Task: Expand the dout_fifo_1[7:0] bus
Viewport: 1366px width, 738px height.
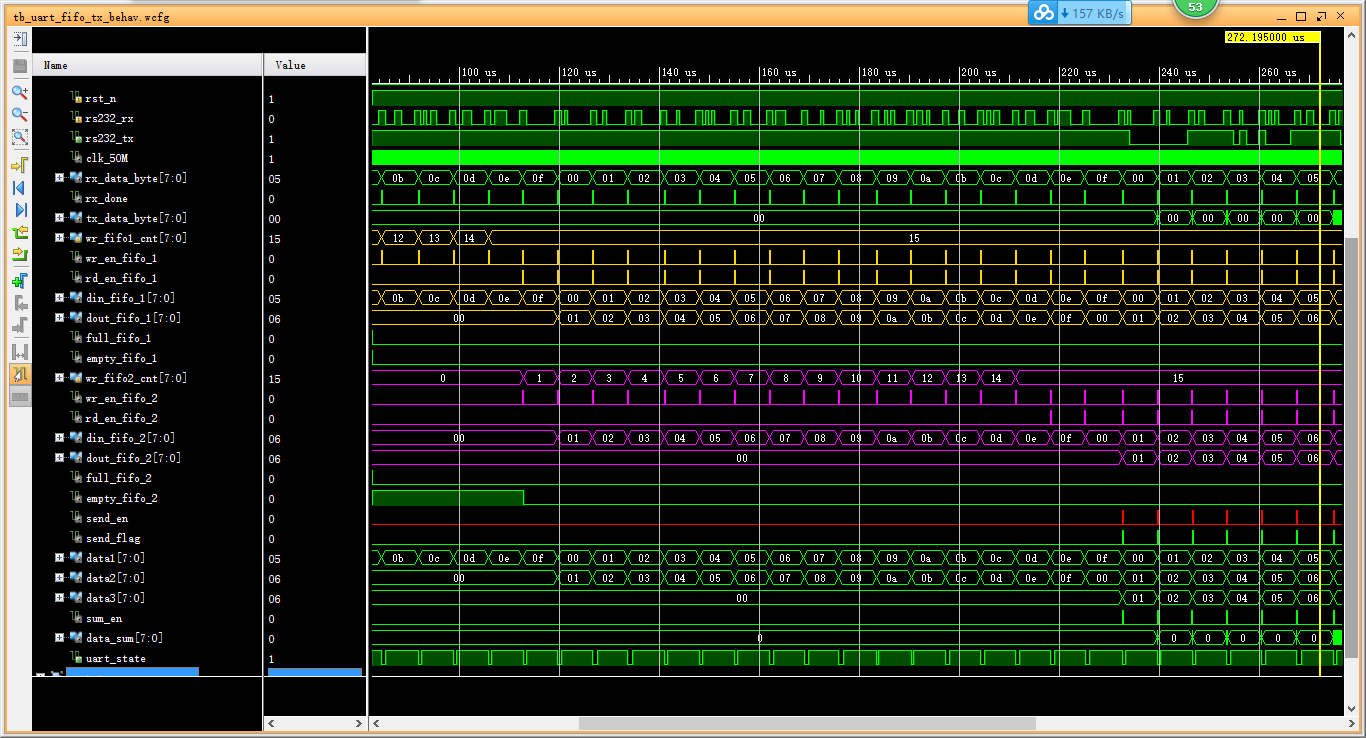Action: click(59, 318)
